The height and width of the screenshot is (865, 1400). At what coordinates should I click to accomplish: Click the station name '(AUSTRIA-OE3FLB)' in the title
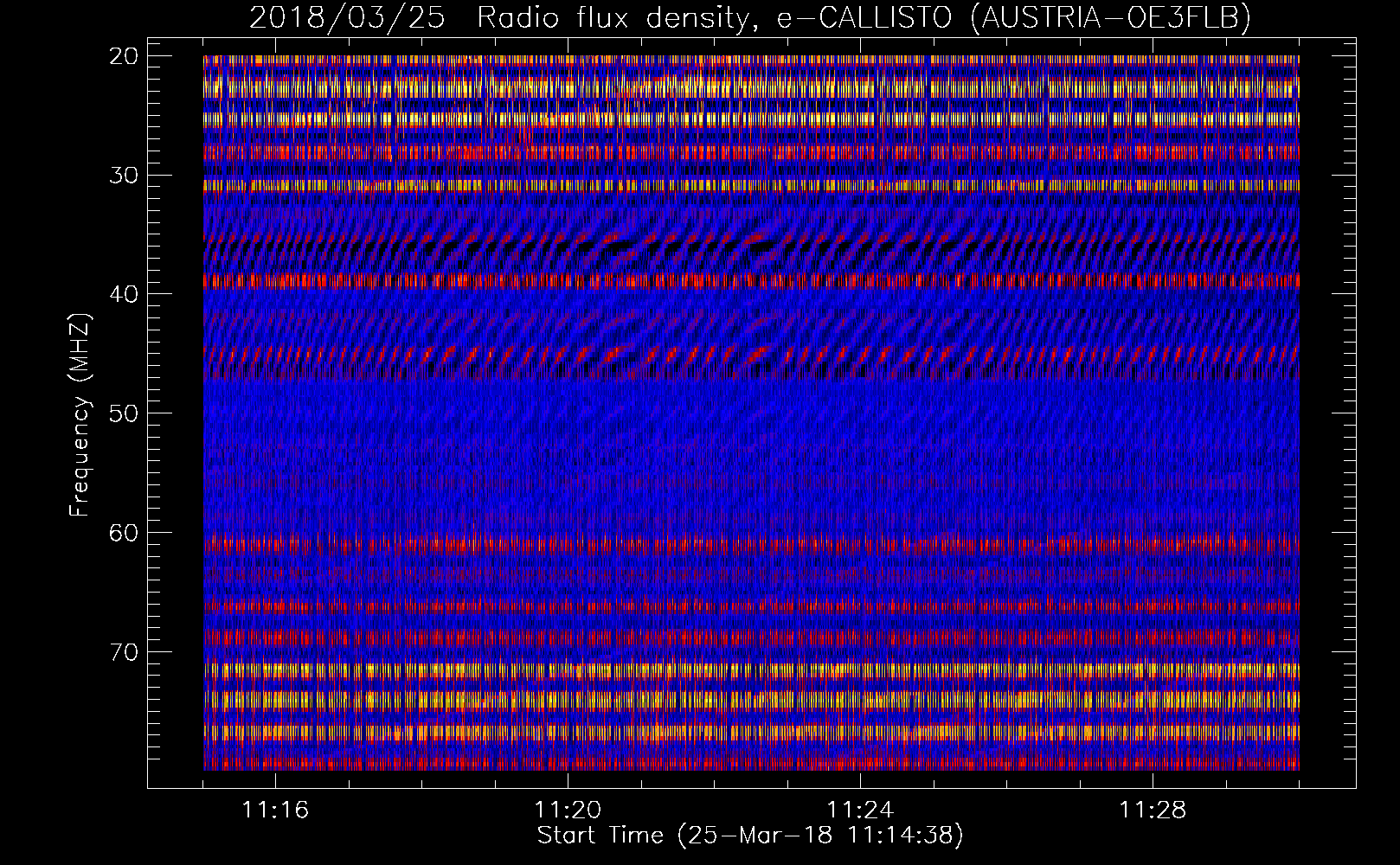(1111, 18)
